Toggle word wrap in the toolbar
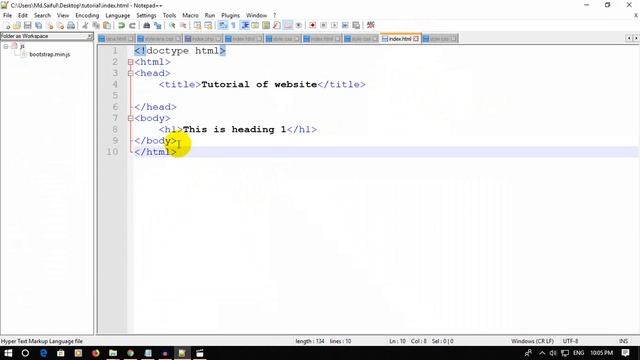The image size is (640, 360). point(222,25)
